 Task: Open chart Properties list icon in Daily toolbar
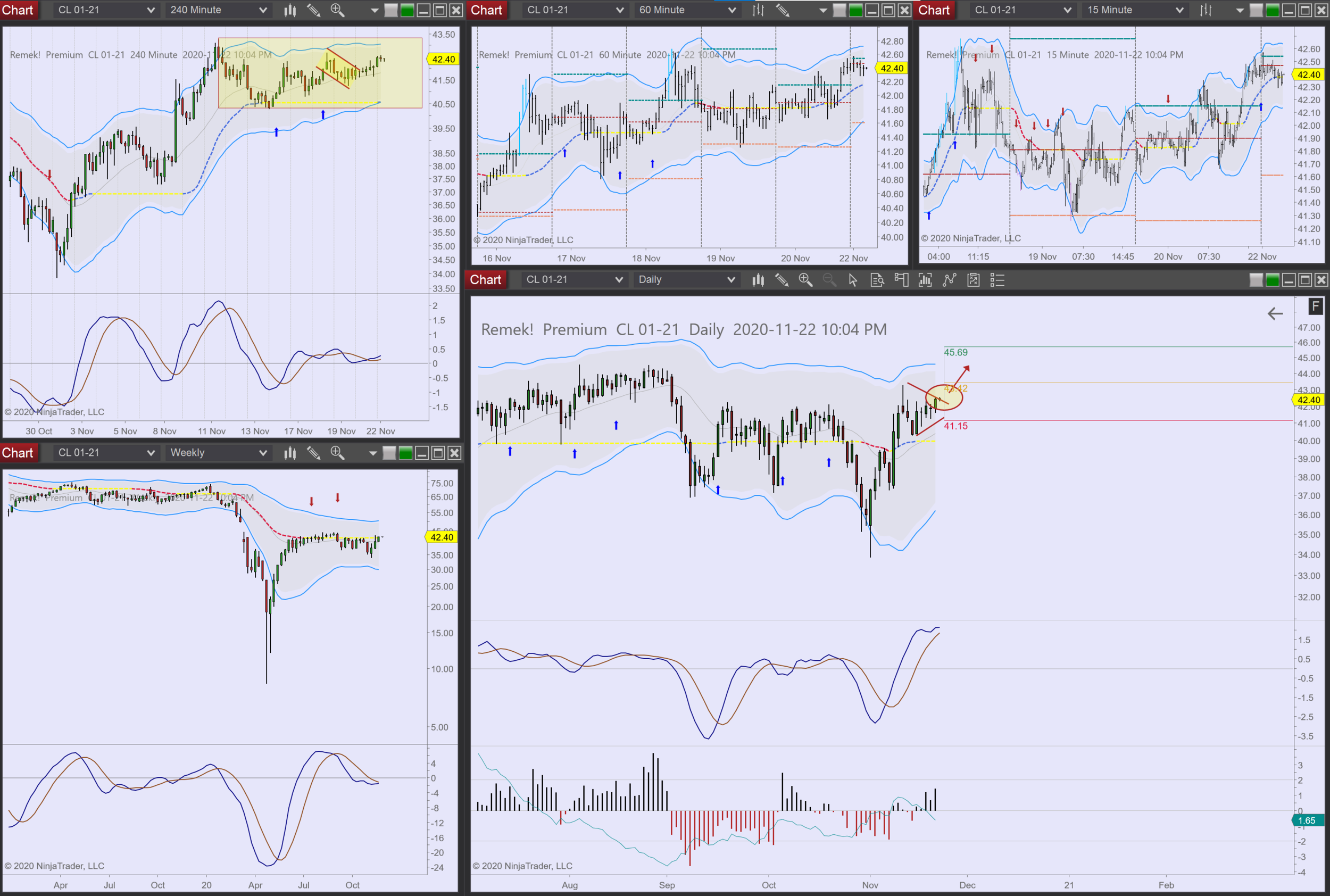[x=997, y=279]
